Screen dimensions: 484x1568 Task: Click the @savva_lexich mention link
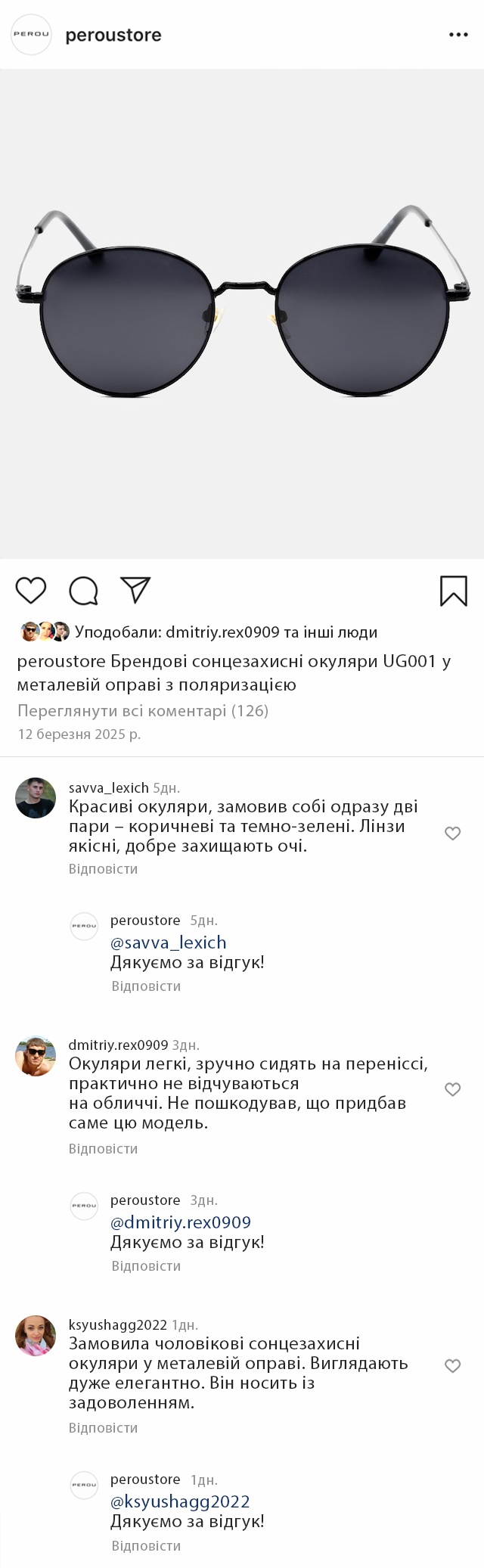tap(169, 942)
